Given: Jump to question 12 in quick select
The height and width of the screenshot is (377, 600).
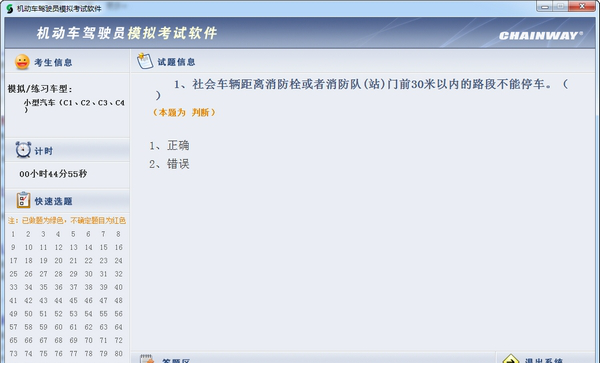Looking at the screenshot, I should pos(58,247).
